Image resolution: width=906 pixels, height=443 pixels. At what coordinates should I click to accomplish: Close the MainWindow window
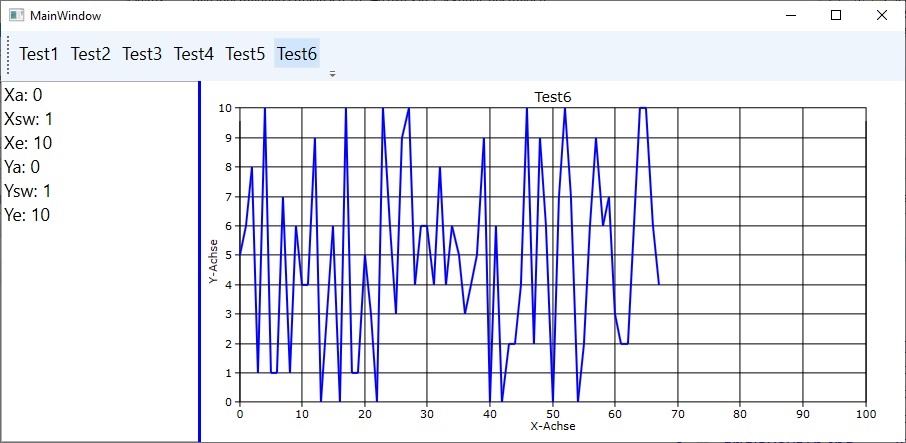(882, 16)
